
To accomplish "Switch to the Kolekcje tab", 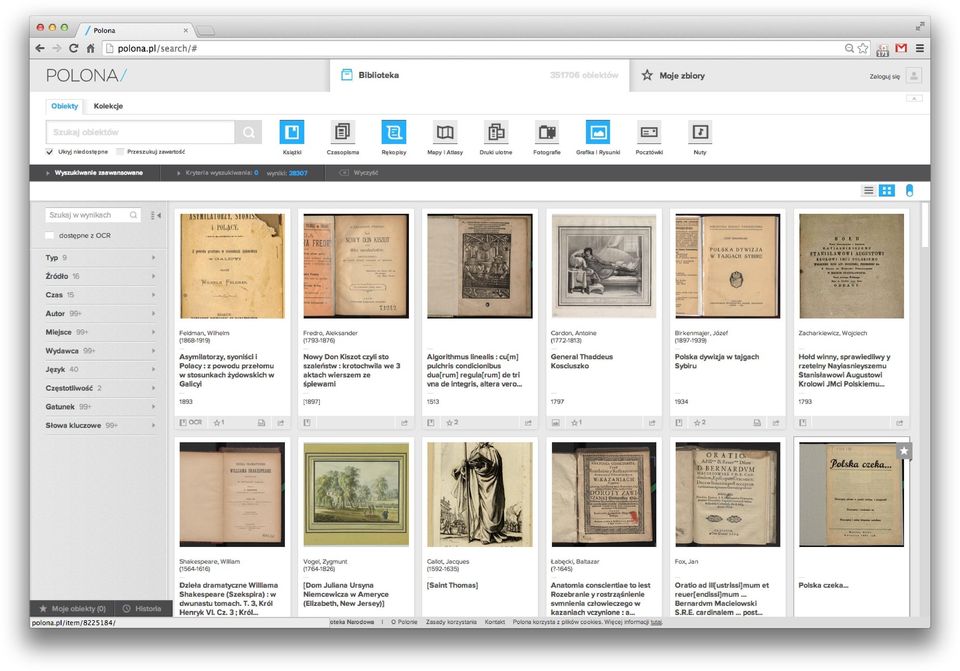I will (x=108, y=106).
